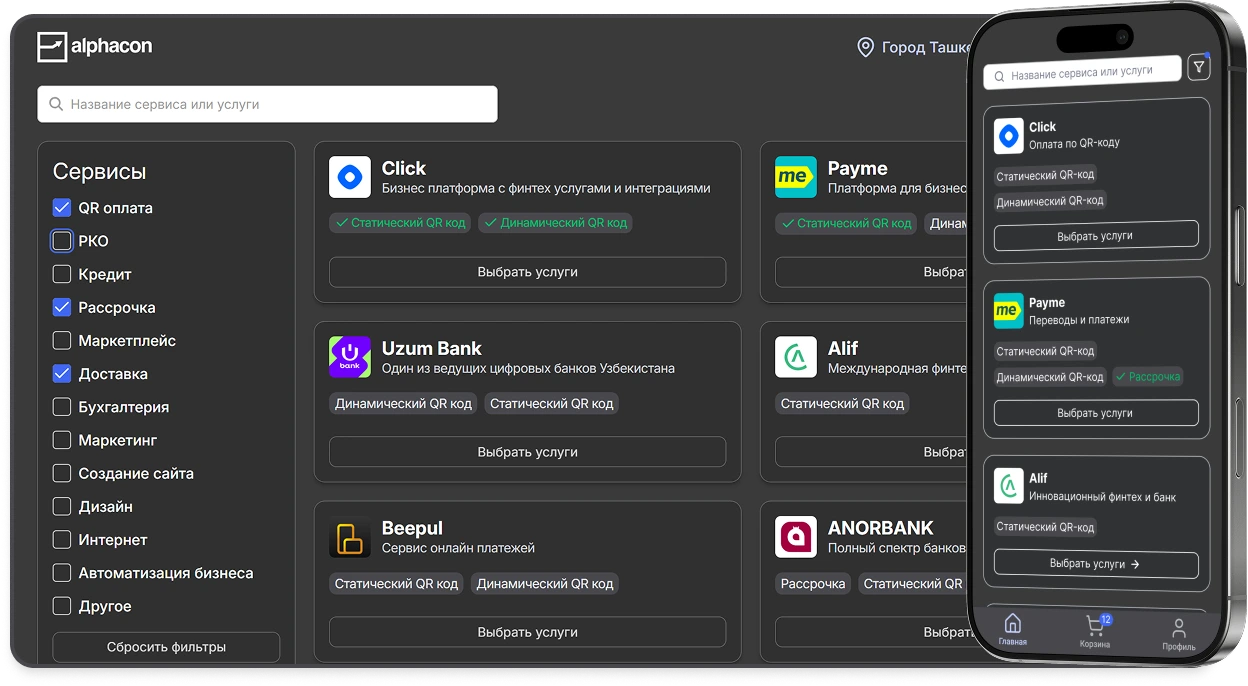Open Корзина cart tab on phone
This screenshot has width=1248, height=686.
coord(1095,632)
